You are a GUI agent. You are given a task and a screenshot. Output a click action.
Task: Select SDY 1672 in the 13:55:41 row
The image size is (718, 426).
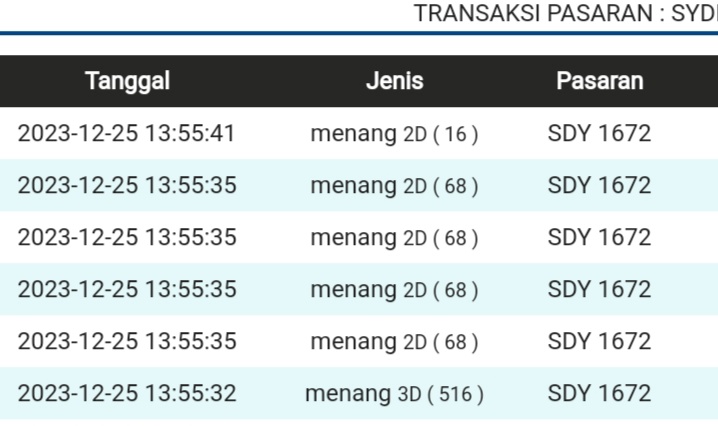(x=599, y=133)
